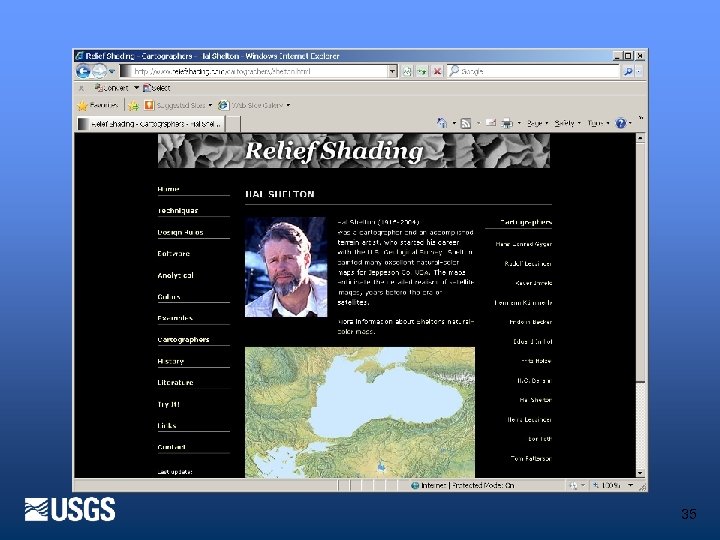This screenshot has width=720, height=540.
Task: Click the Fridolin Becker link
Action: 530,322
